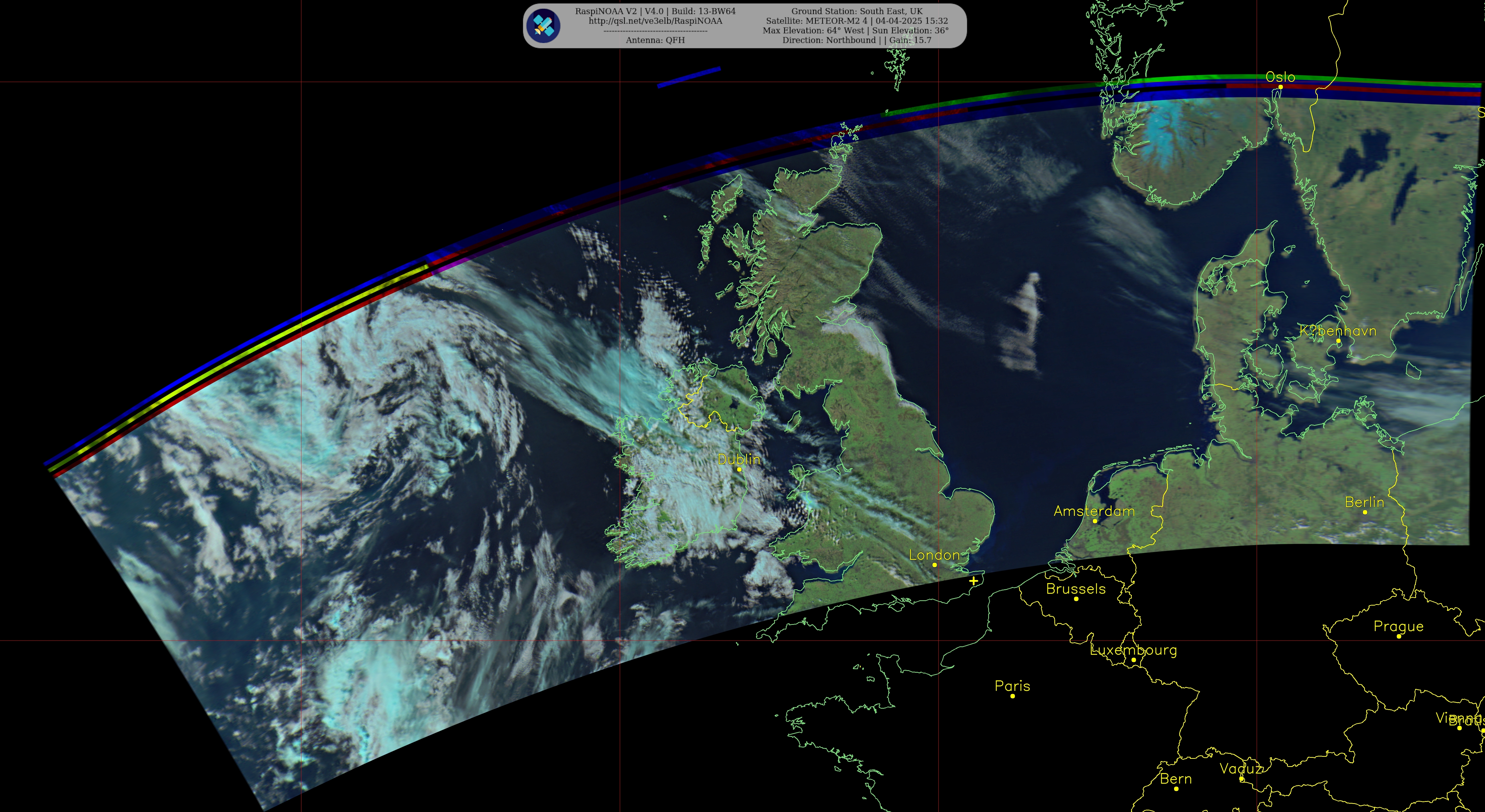Click the Berlin city label
This screenshot has width=1485, height=812.
click(1364, 502)
